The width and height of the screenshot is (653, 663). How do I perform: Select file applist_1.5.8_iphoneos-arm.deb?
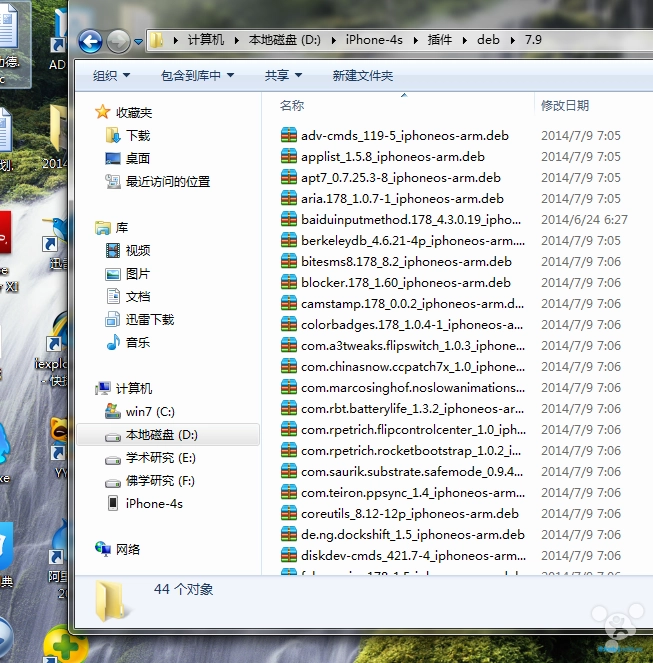[392, 156]
